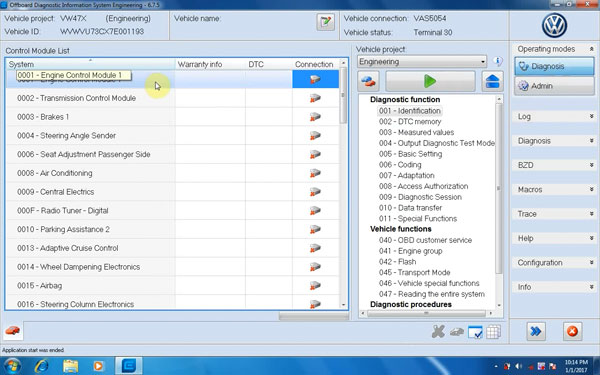Viewport: 600px width, 375px height.
Task: Click the Windows Start orb
Action: click(x=12, y=366)
